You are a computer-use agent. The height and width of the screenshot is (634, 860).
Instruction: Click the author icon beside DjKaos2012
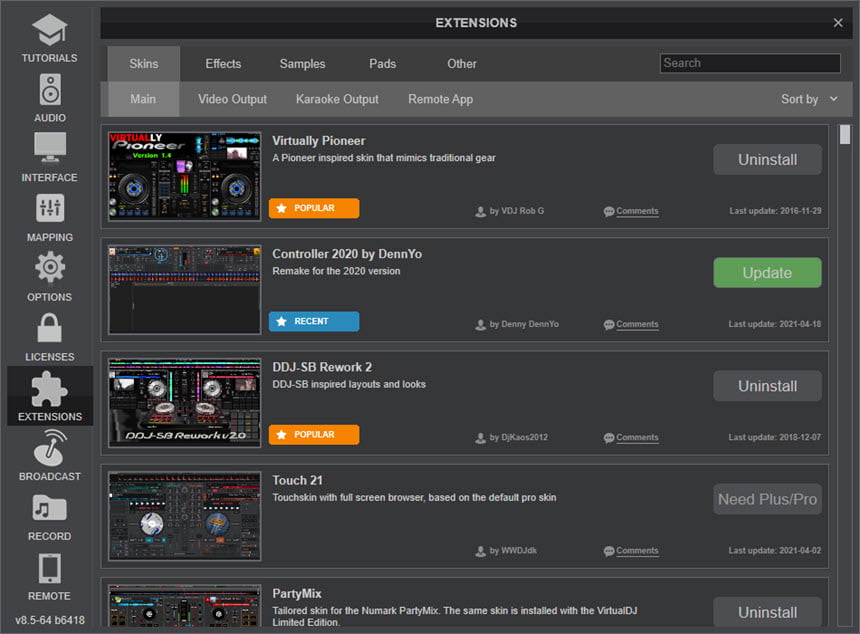pyautogui.click(x=480, y=438)
